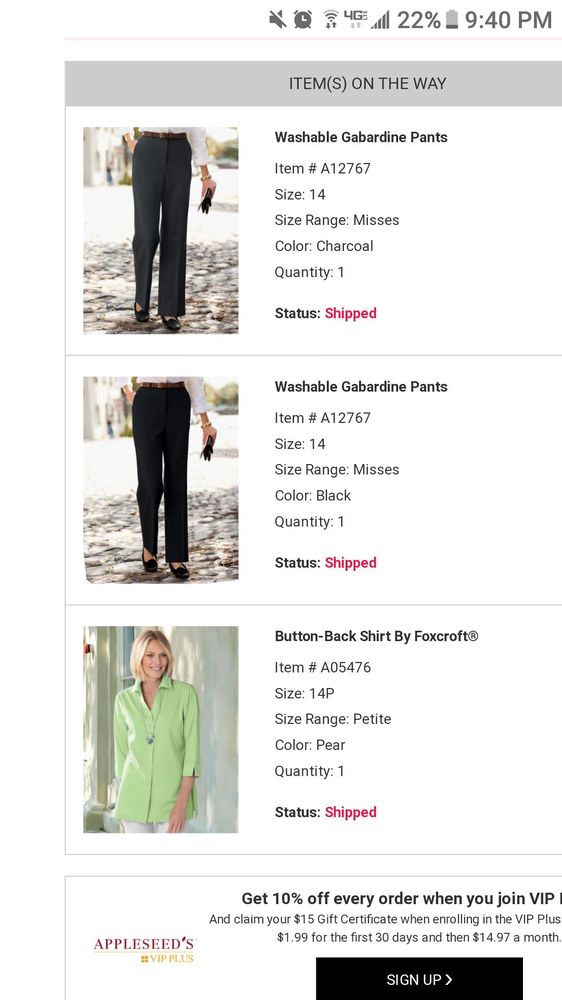Image resolution: width=562 pixels, height=1000 pixels.
Task: Click the Get 10% off VIP headline
Action: pyautogui.click(x=401, y=899)
